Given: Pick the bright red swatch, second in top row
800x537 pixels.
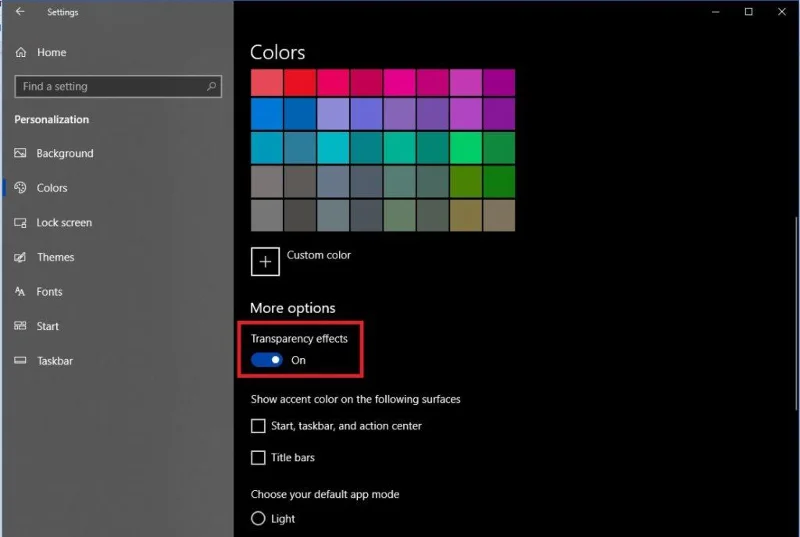Looking at the screenshot, I should click(300, 83).
